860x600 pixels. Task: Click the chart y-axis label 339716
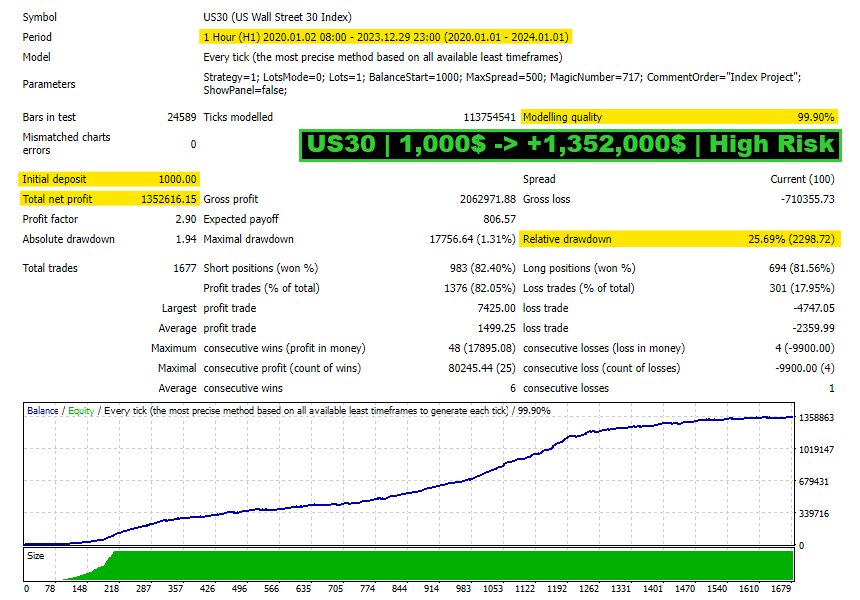point(813,513)
